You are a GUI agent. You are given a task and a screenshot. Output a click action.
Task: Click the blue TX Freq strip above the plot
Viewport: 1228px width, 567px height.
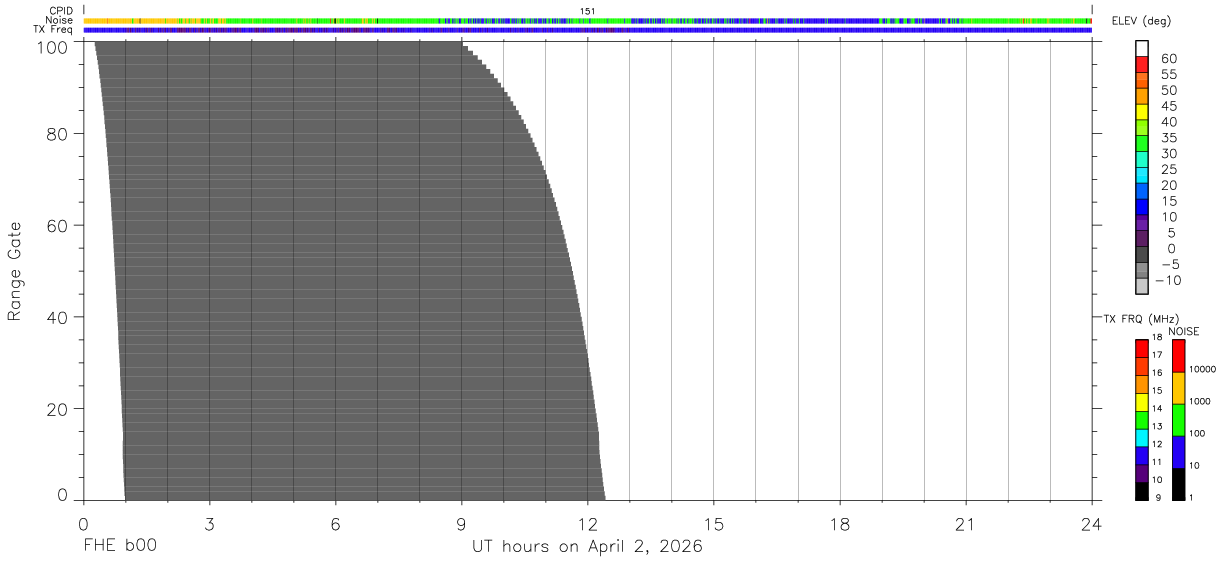588,30
